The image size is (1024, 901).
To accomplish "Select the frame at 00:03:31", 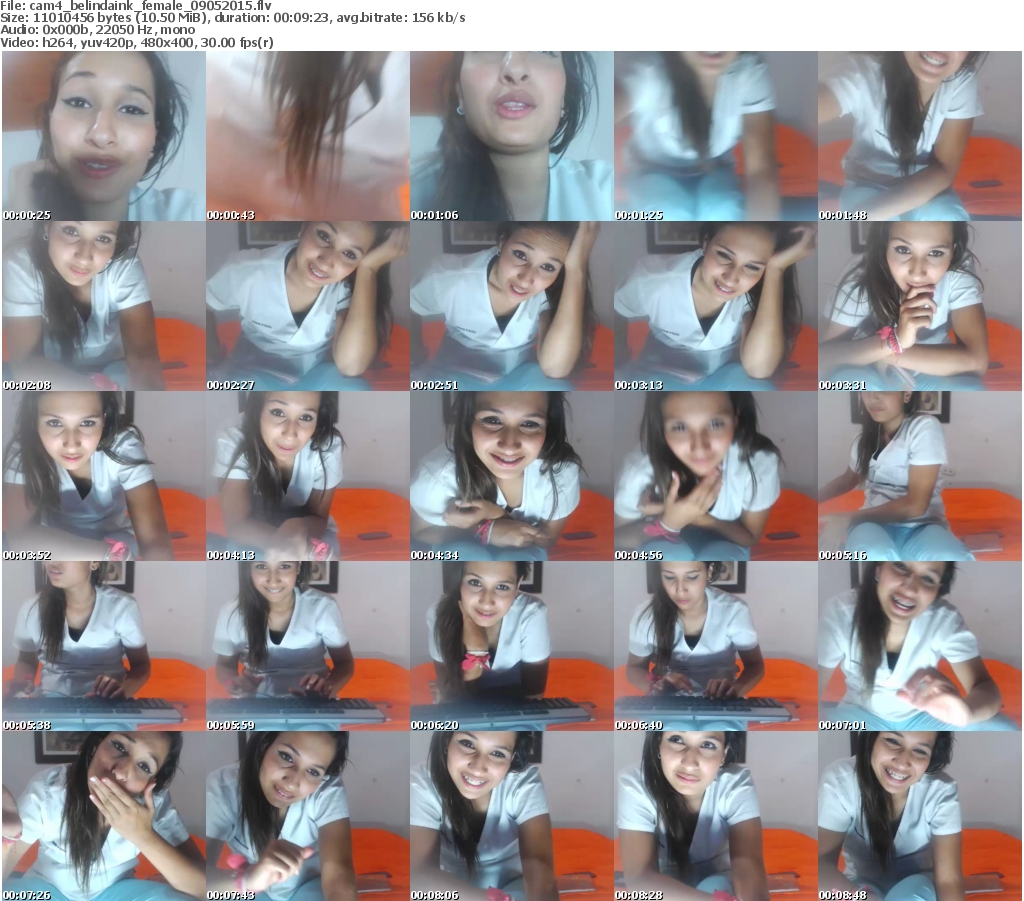I will [x=920, y=306].
